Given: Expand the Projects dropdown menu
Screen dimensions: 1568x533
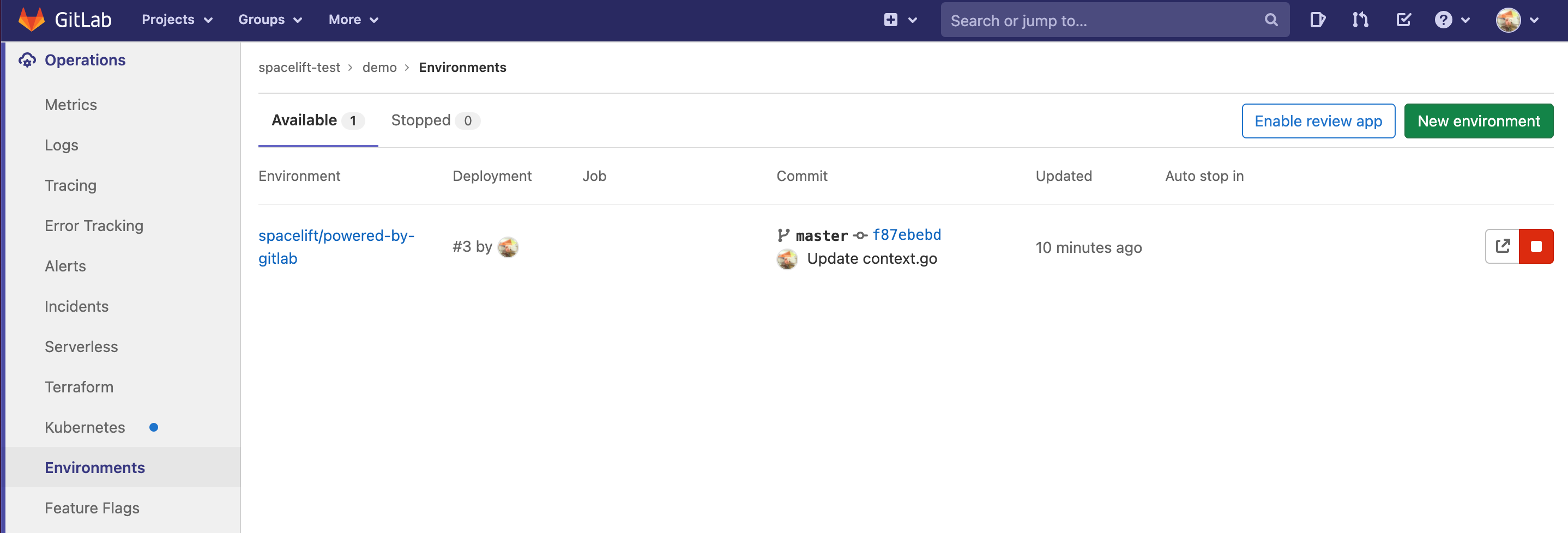Looking at the screenshot, I should [177, 20].
